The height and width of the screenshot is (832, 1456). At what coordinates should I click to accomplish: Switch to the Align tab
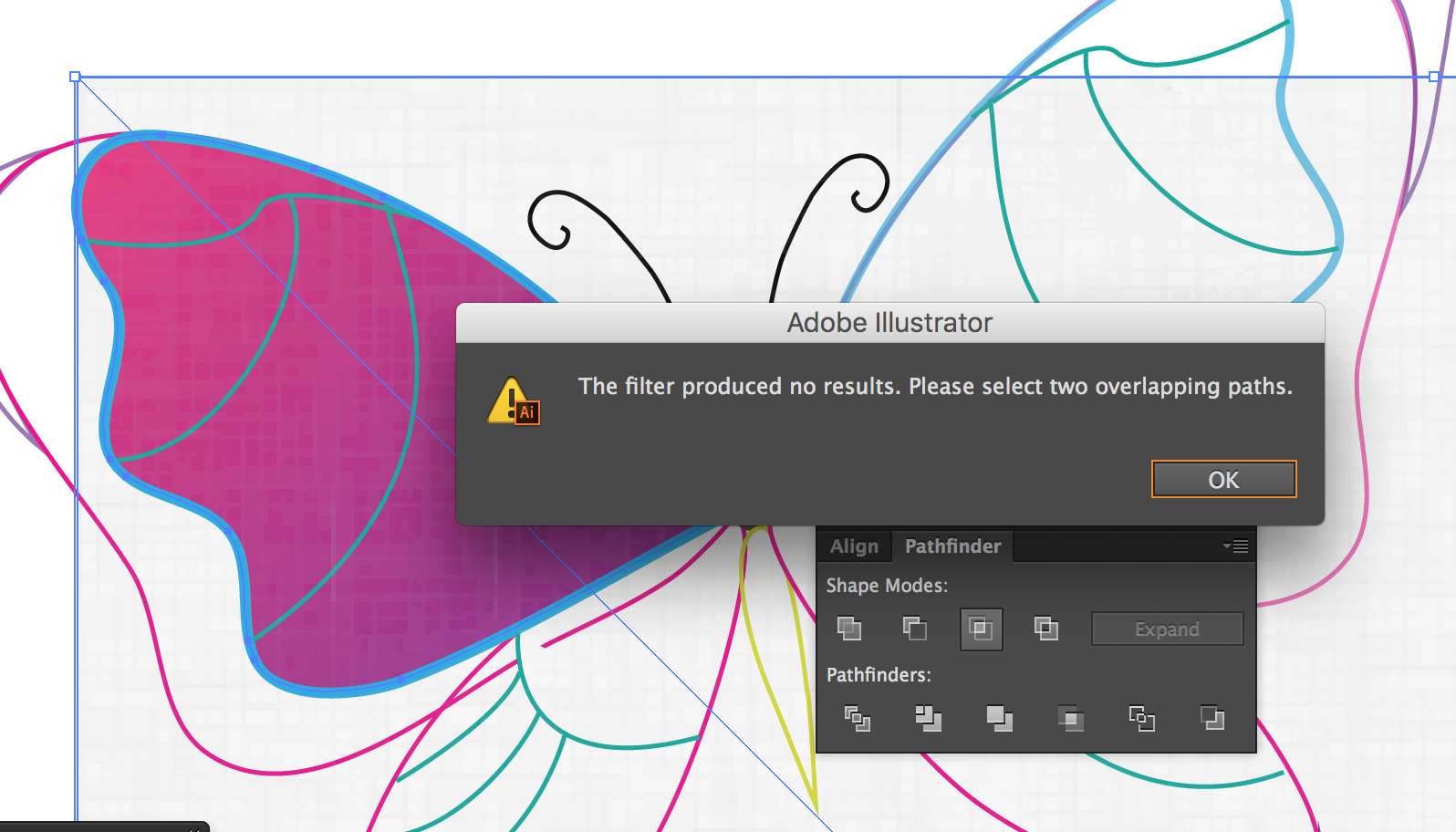tap(854, 546)
